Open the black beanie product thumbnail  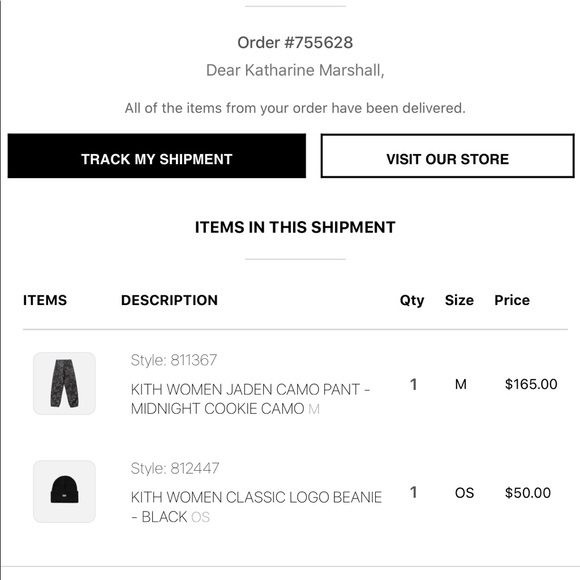point(64,492)
